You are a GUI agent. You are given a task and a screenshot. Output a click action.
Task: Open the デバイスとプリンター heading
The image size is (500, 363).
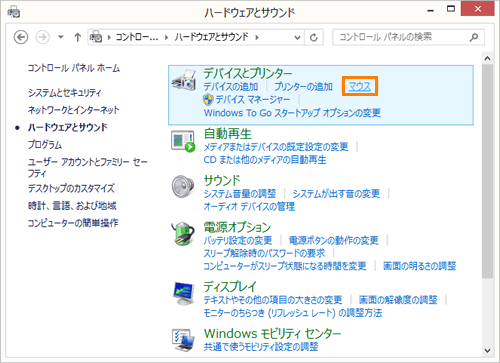click(x=248, y=73)
